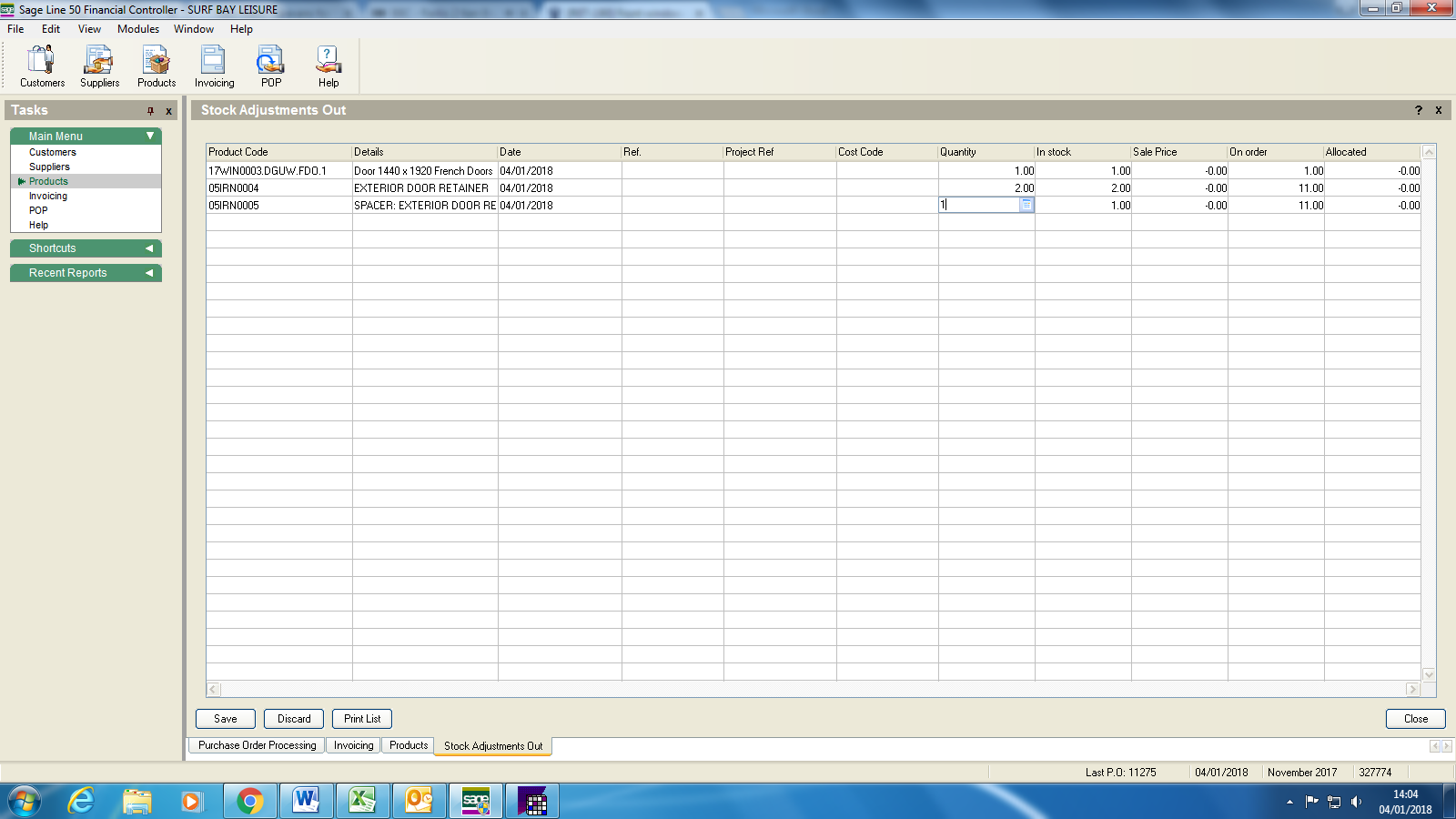Open the Modules menu
Image resolution: width=1456 pixels, height=819 pixels.
pos(138,29)
